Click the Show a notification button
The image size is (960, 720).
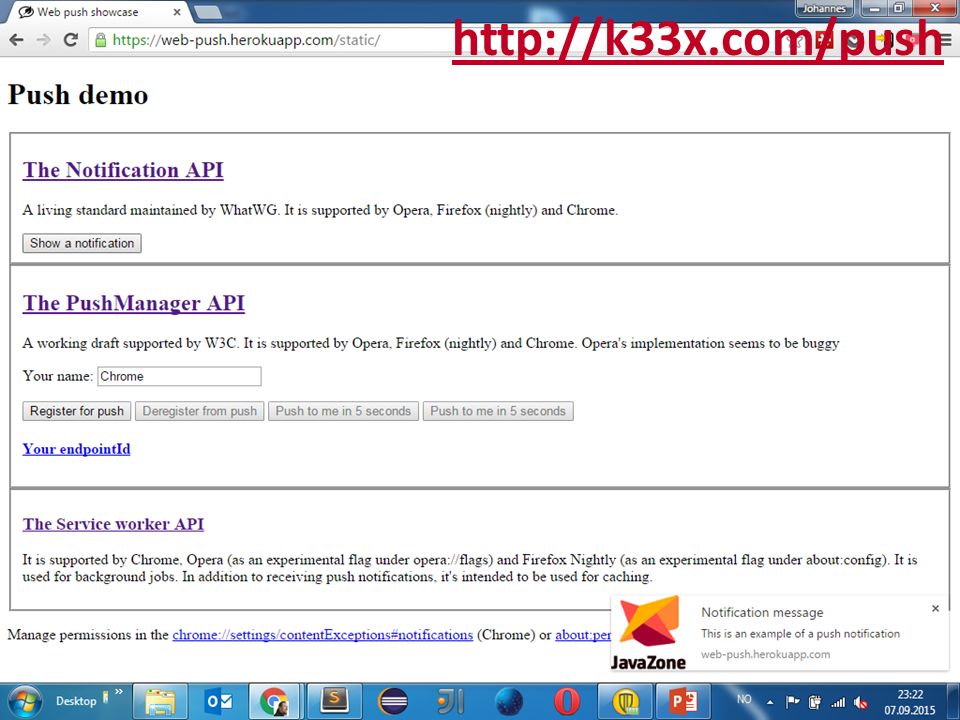[x=82, y=243]
